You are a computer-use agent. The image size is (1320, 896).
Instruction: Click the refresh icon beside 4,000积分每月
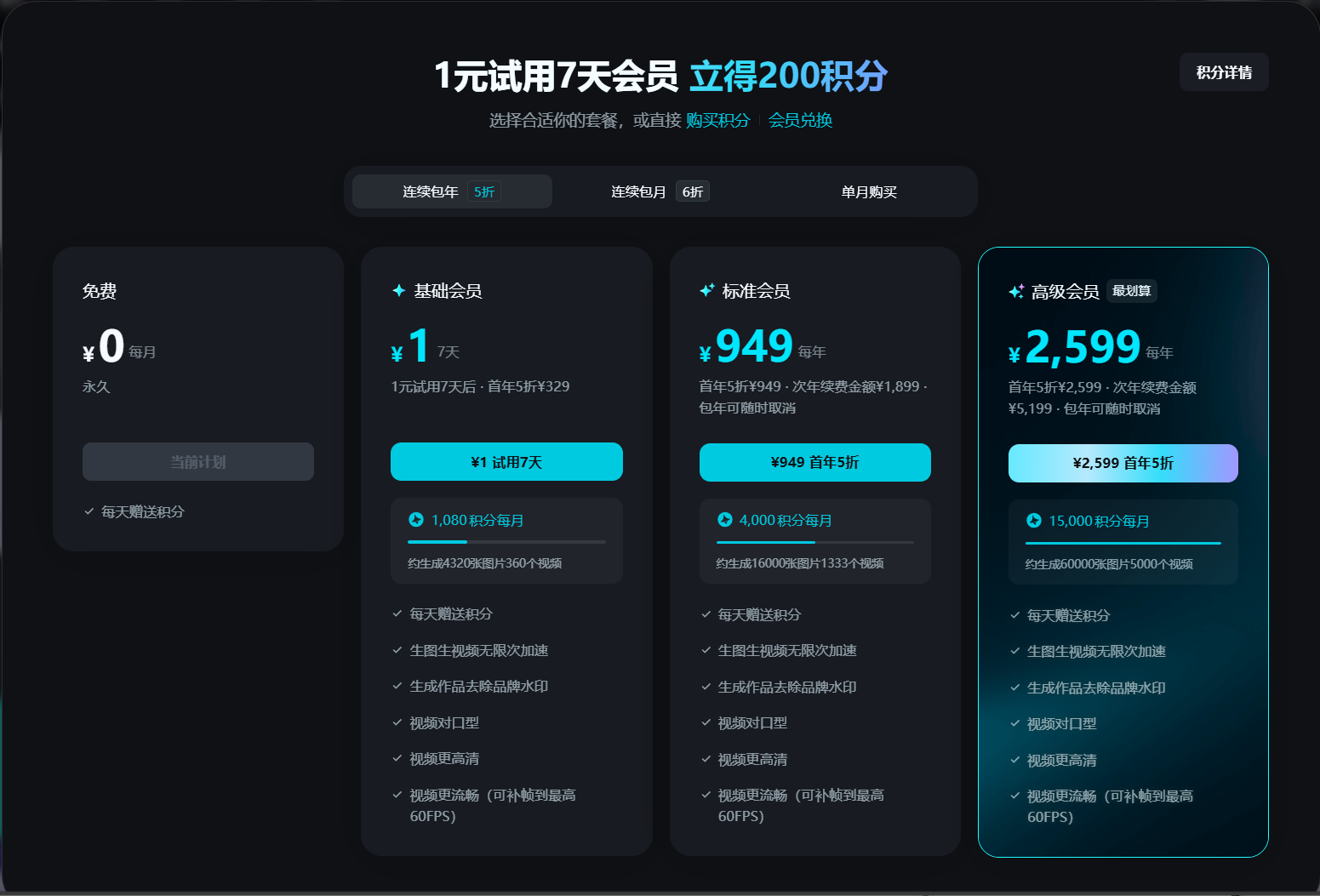click(724, 519)
